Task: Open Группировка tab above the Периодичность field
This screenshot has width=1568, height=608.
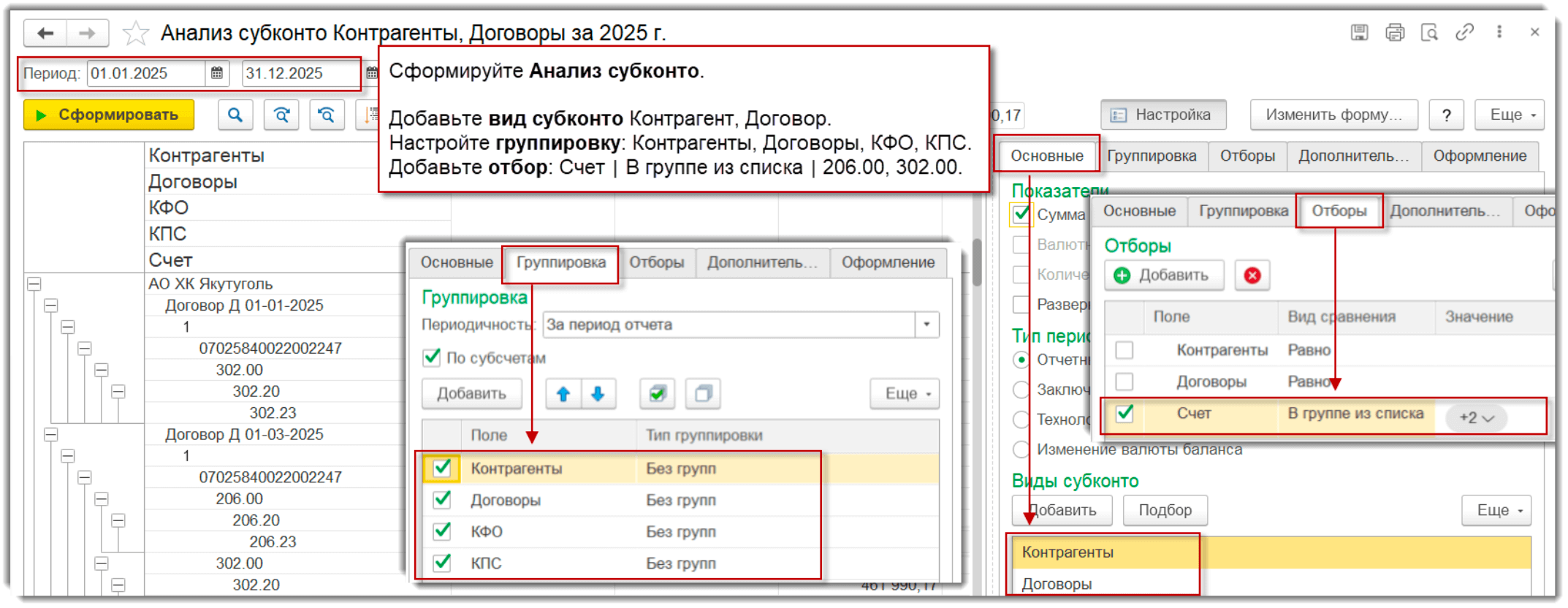Action: [x=561, y=262]
